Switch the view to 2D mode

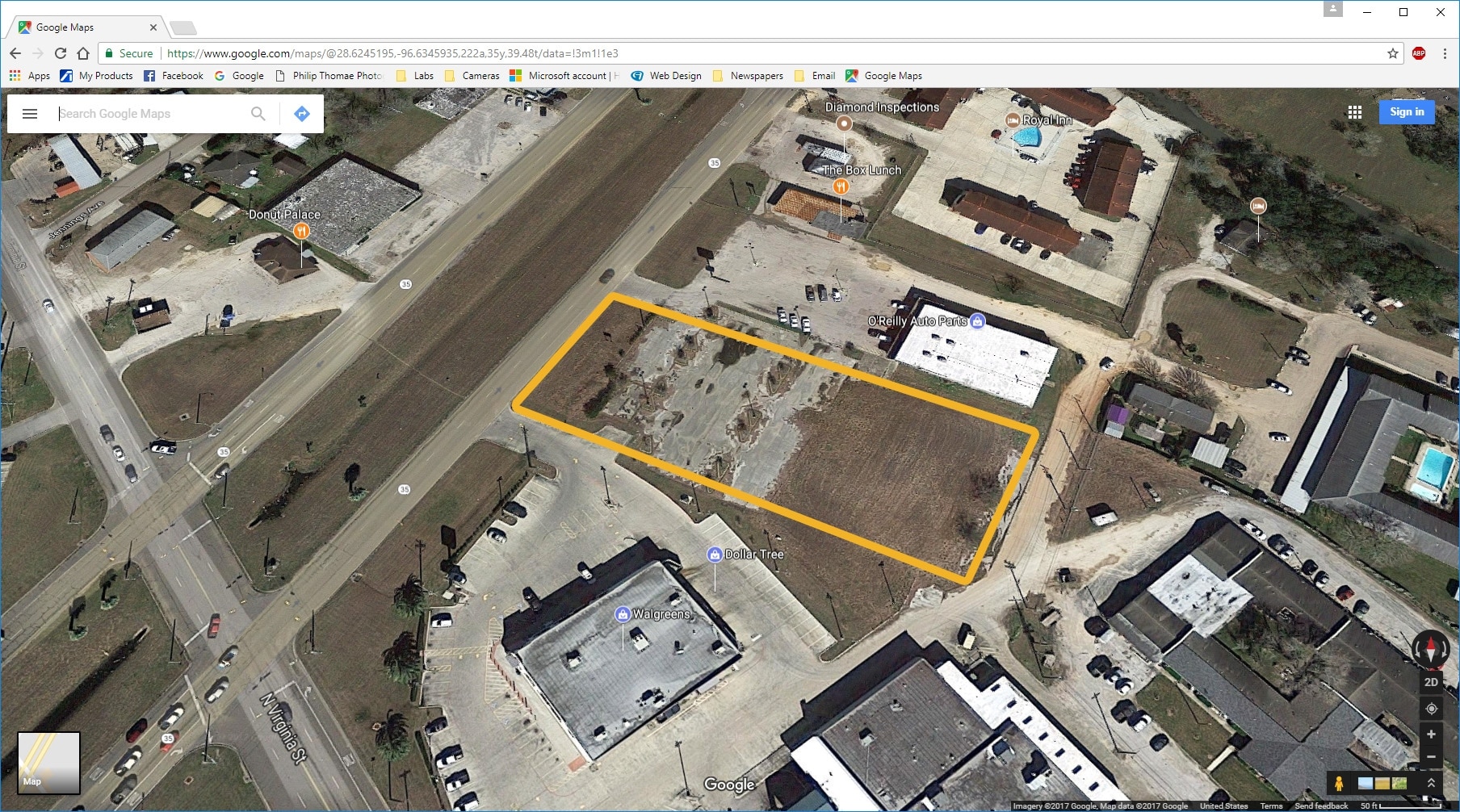1431,681
